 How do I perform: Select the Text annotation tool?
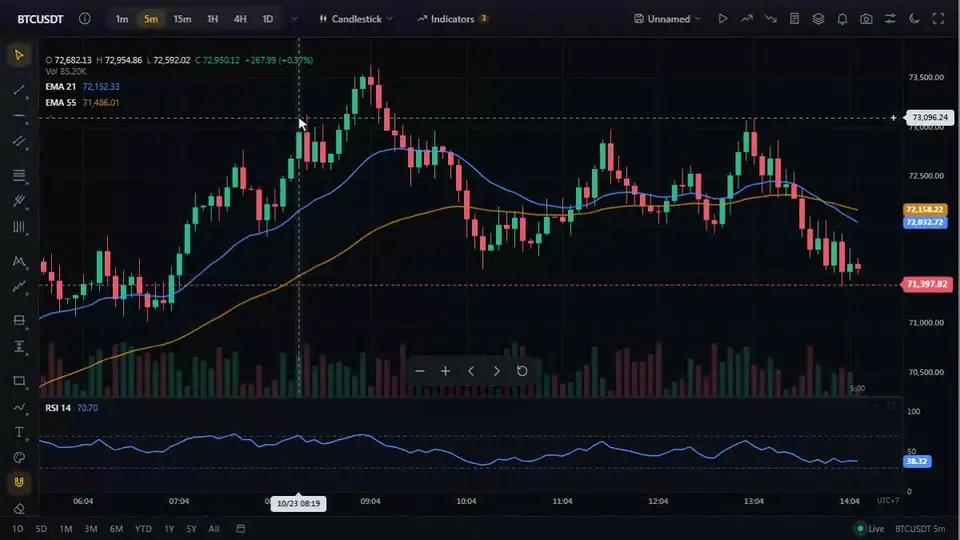[19, 432]
